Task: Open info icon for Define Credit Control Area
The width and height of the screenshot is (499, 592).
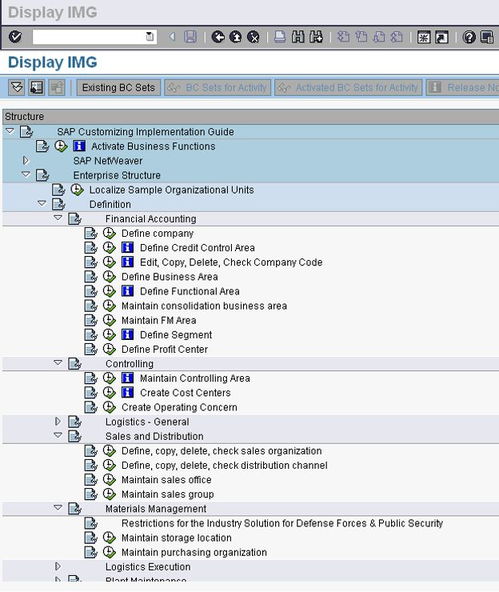Action: click(x=128, y=248)
